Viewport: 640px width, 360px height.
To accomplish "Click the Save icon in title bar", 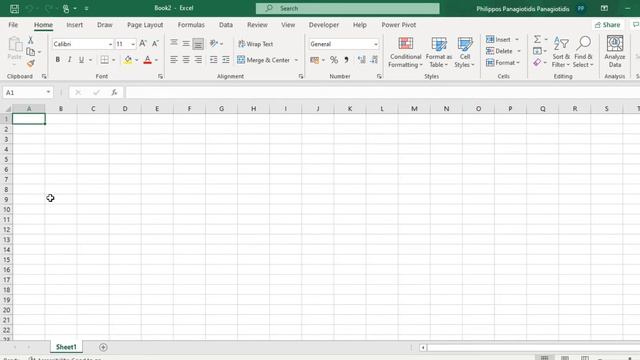I will pyautogui.click(x=14, y=9).
